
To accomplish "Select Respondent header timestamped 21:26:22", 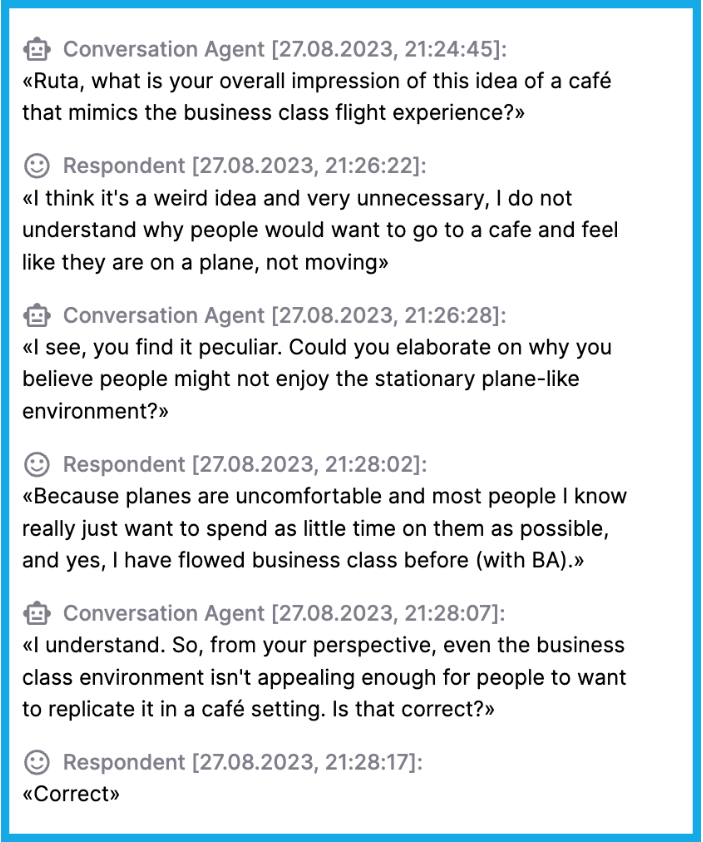I will coord(245,166).
